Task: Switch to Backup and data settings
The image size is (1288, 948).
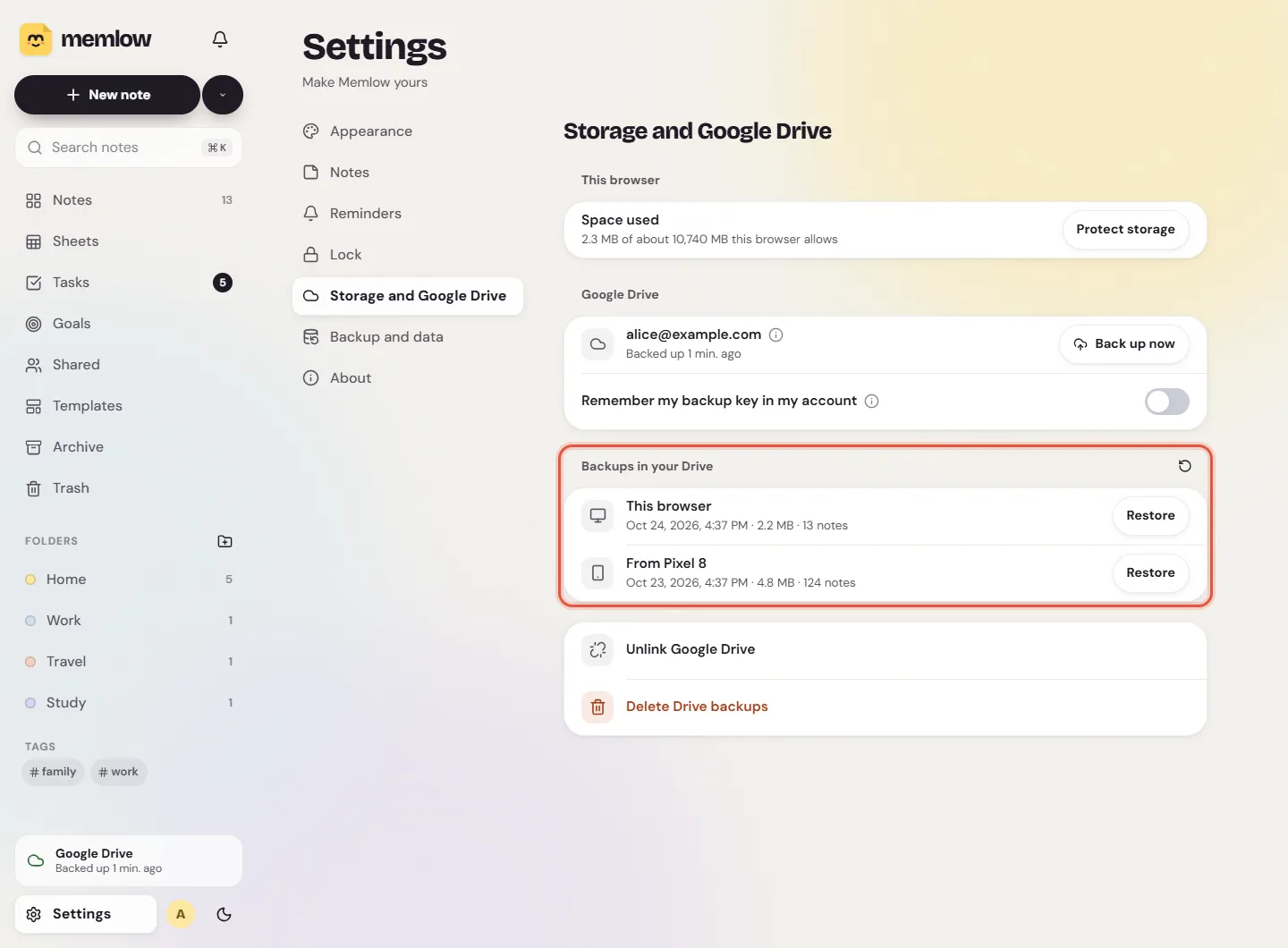Action: (408, 337)
